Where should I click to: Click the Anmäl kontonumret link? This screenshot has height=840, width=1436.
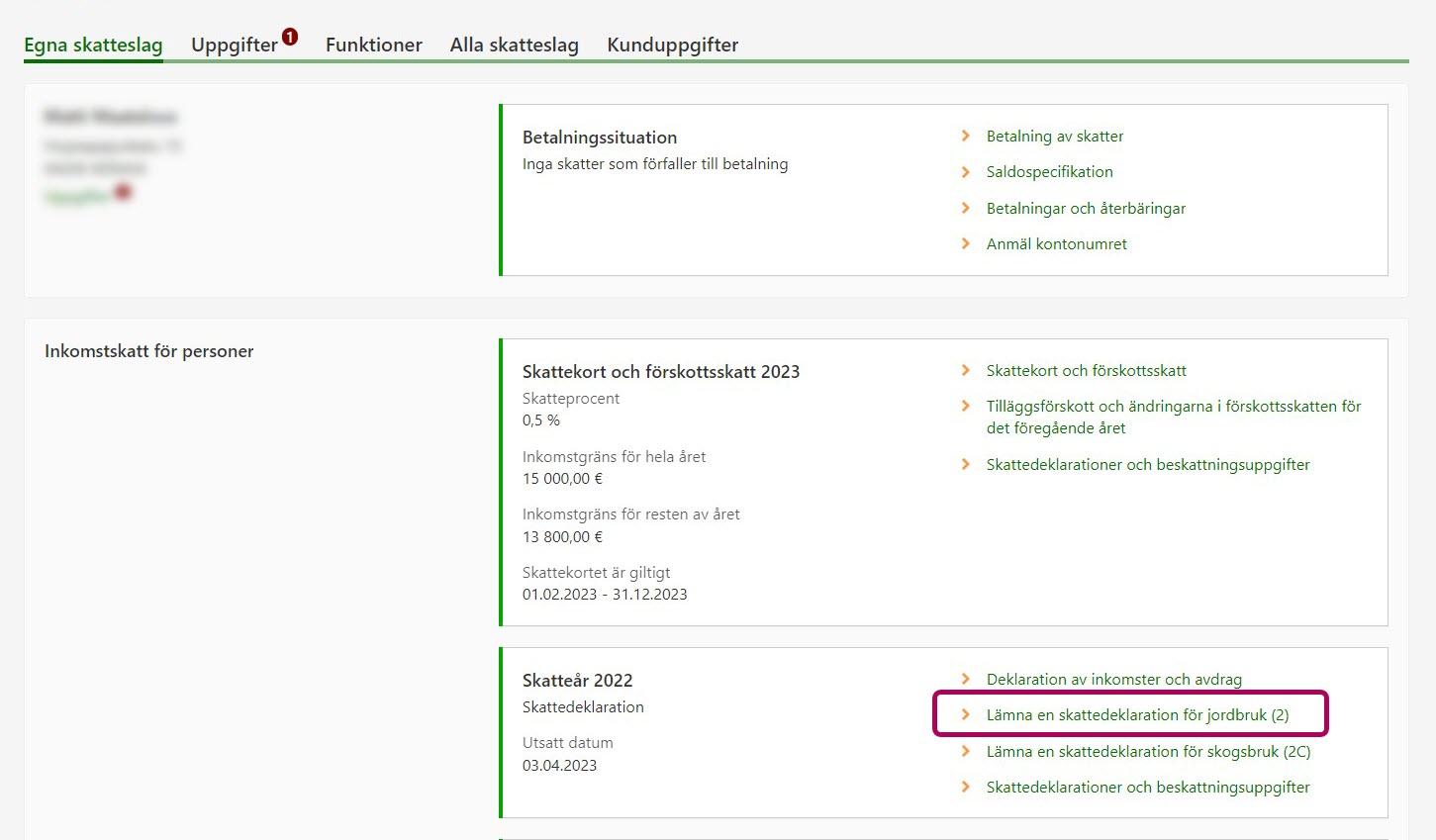(x=1056, y=244)
